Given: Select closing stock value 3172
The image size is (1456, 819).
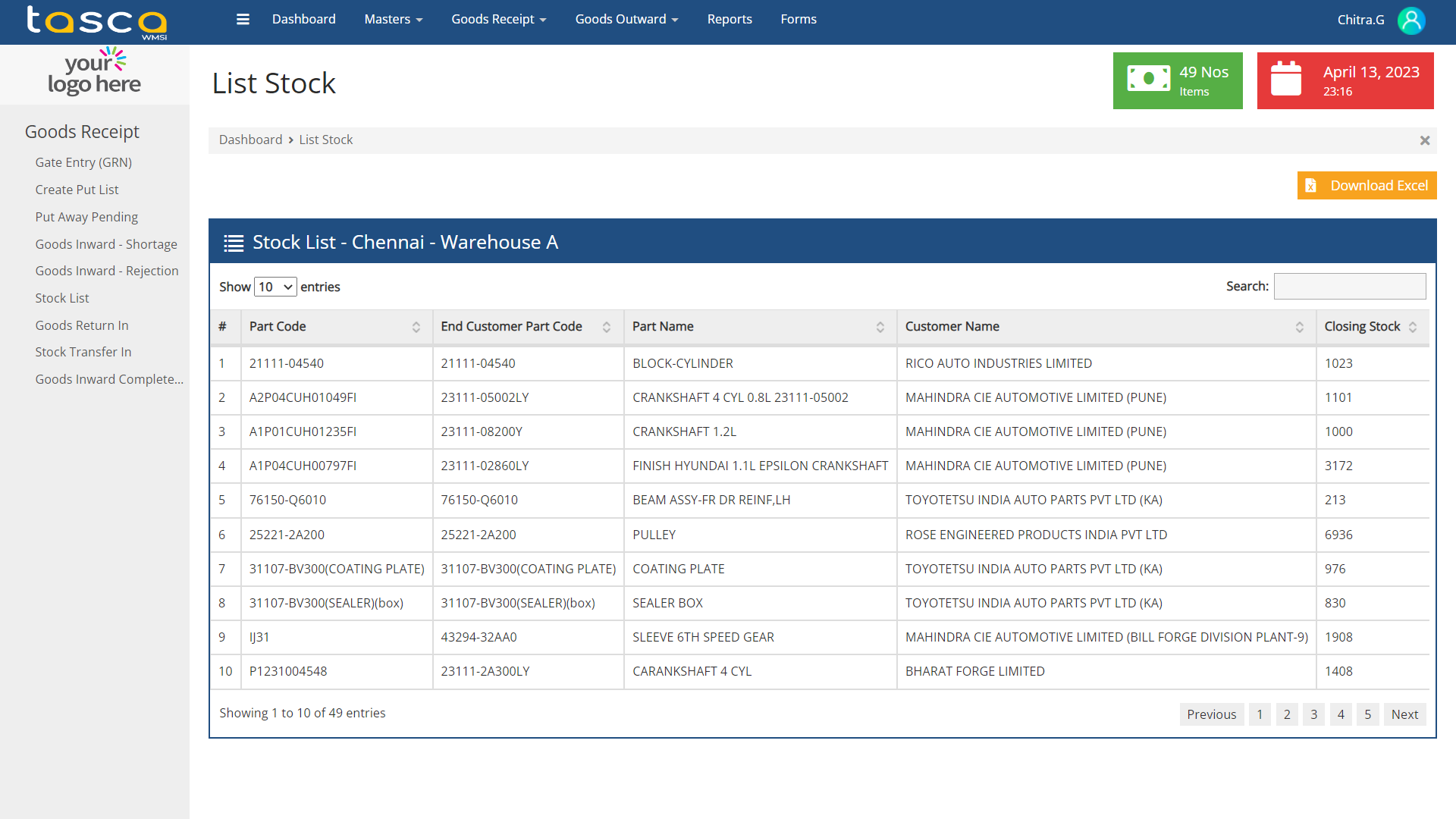Looking at the screenshot, I should pos(1338,466).
